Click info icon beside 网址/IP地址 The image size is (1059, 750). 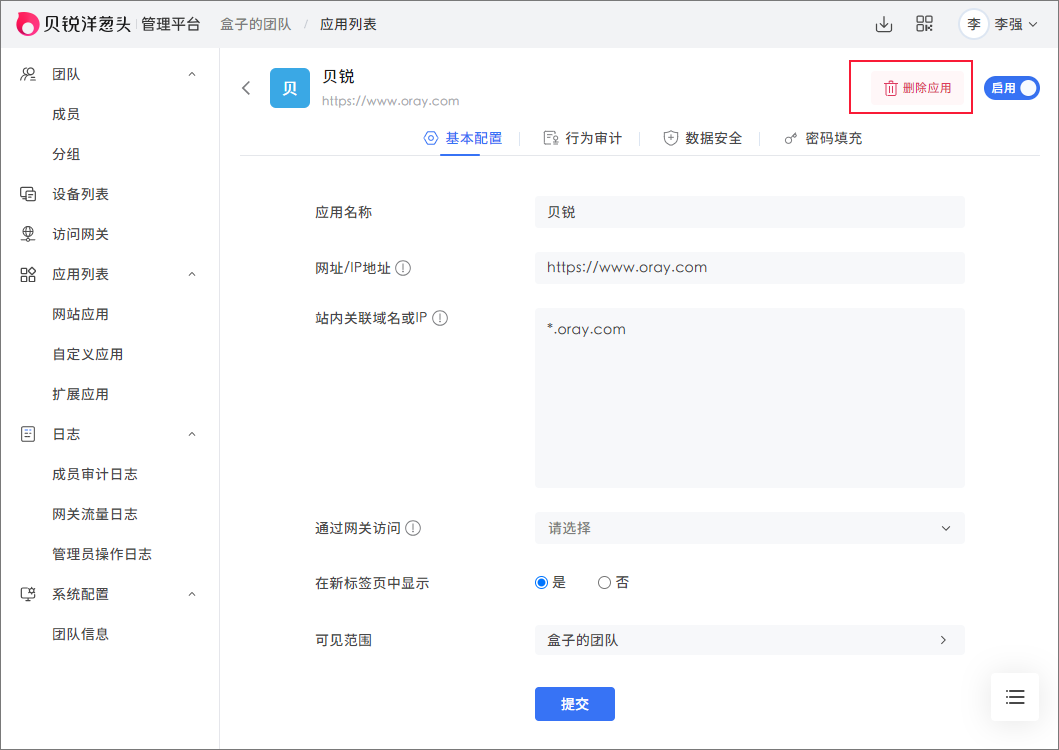pos(403,268)
